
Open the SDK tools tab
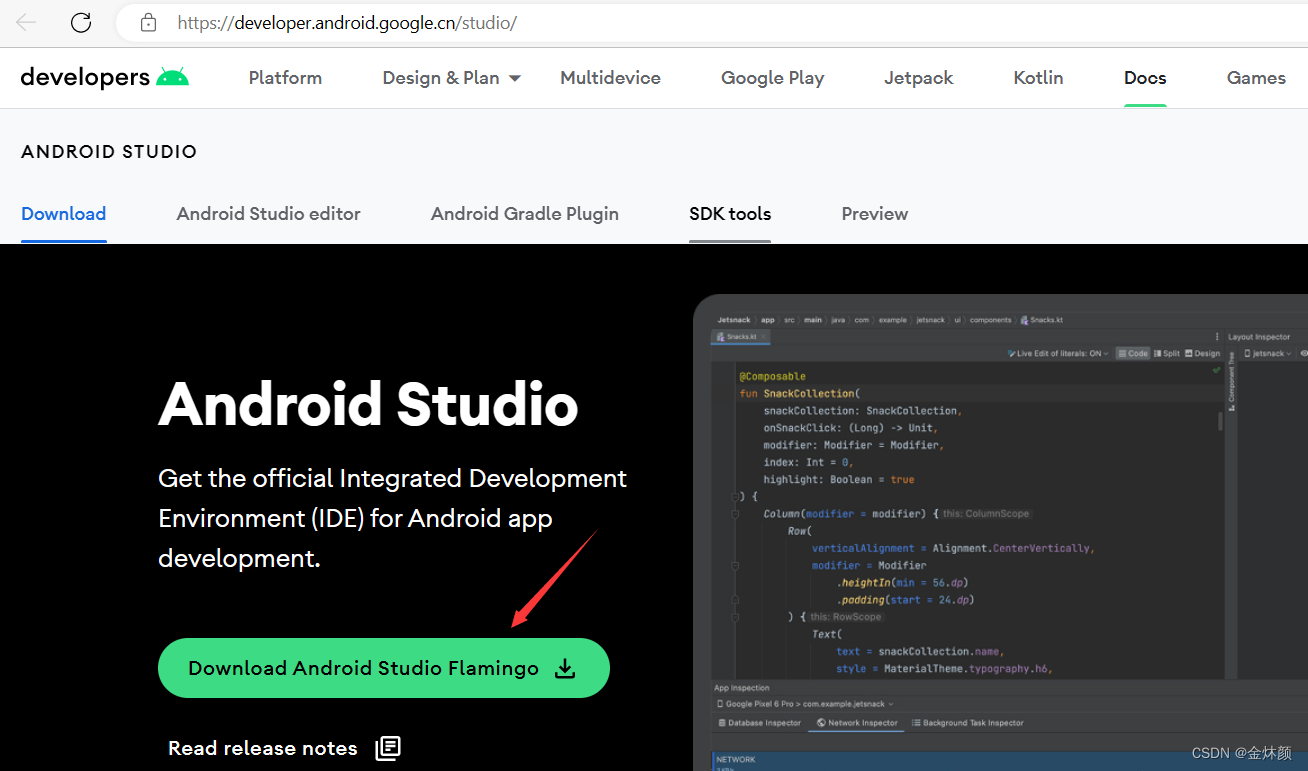(730, 213)
